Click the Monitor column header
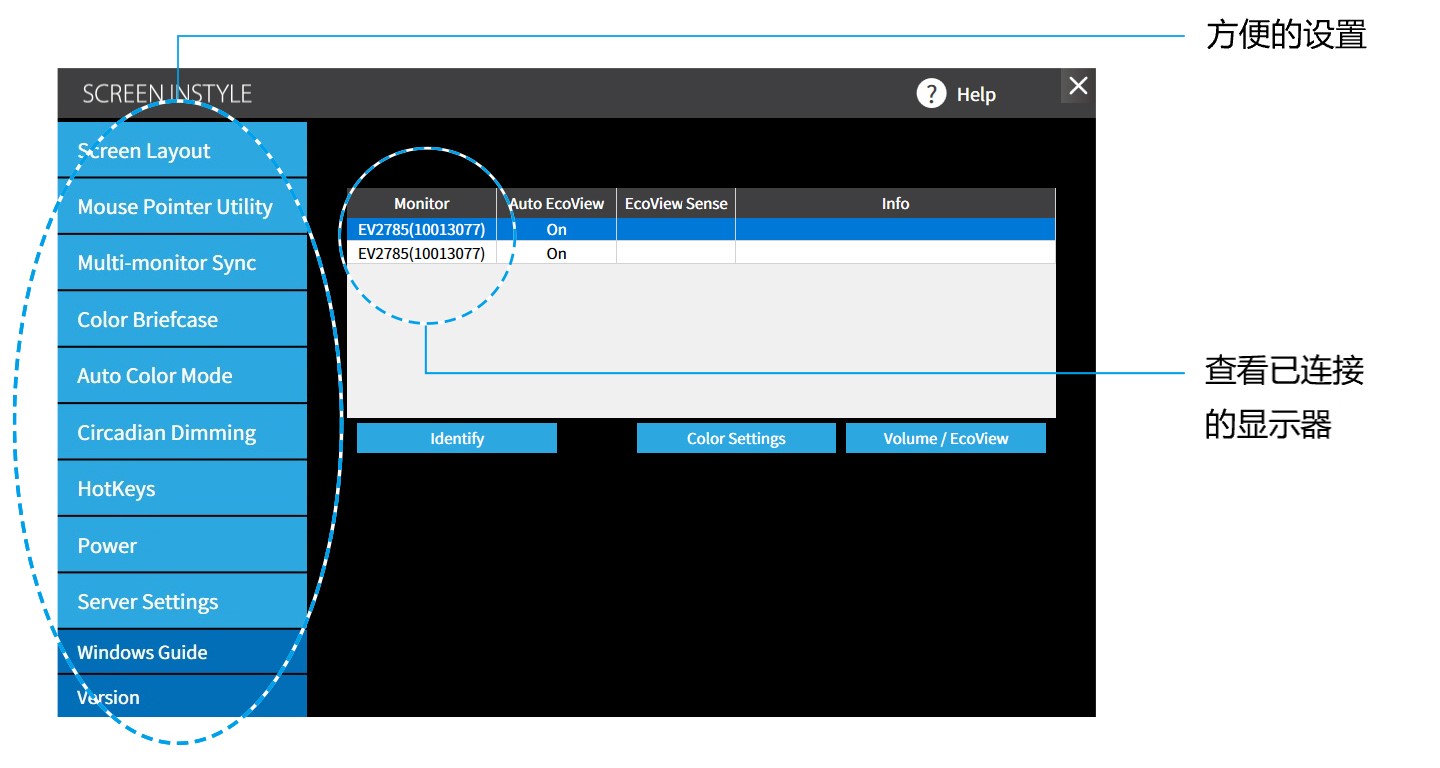This screenshot has width=1440, height=768. click(422, 203)
